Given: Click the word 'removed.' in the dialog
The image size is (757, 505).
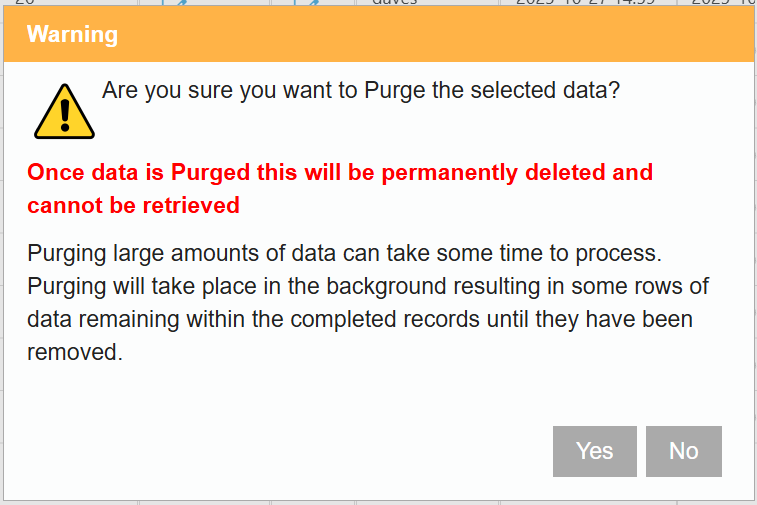Looking at the screenshot, I should coord(74,352).
